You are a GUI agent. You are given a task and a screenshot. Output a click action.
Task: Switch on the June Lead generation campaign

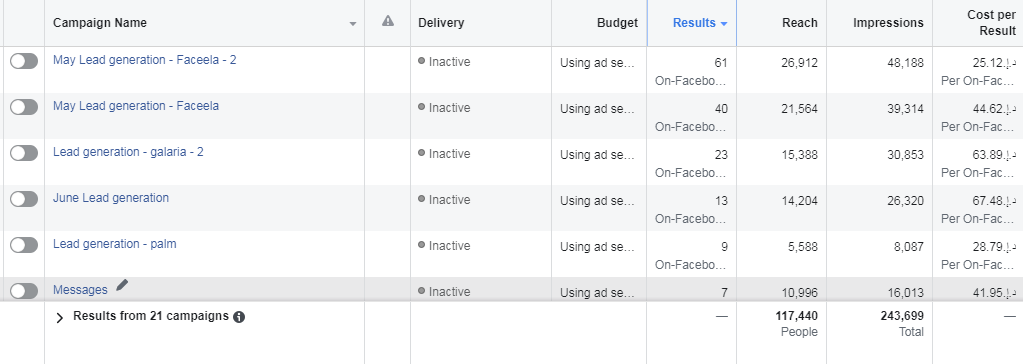coord(23,199)
